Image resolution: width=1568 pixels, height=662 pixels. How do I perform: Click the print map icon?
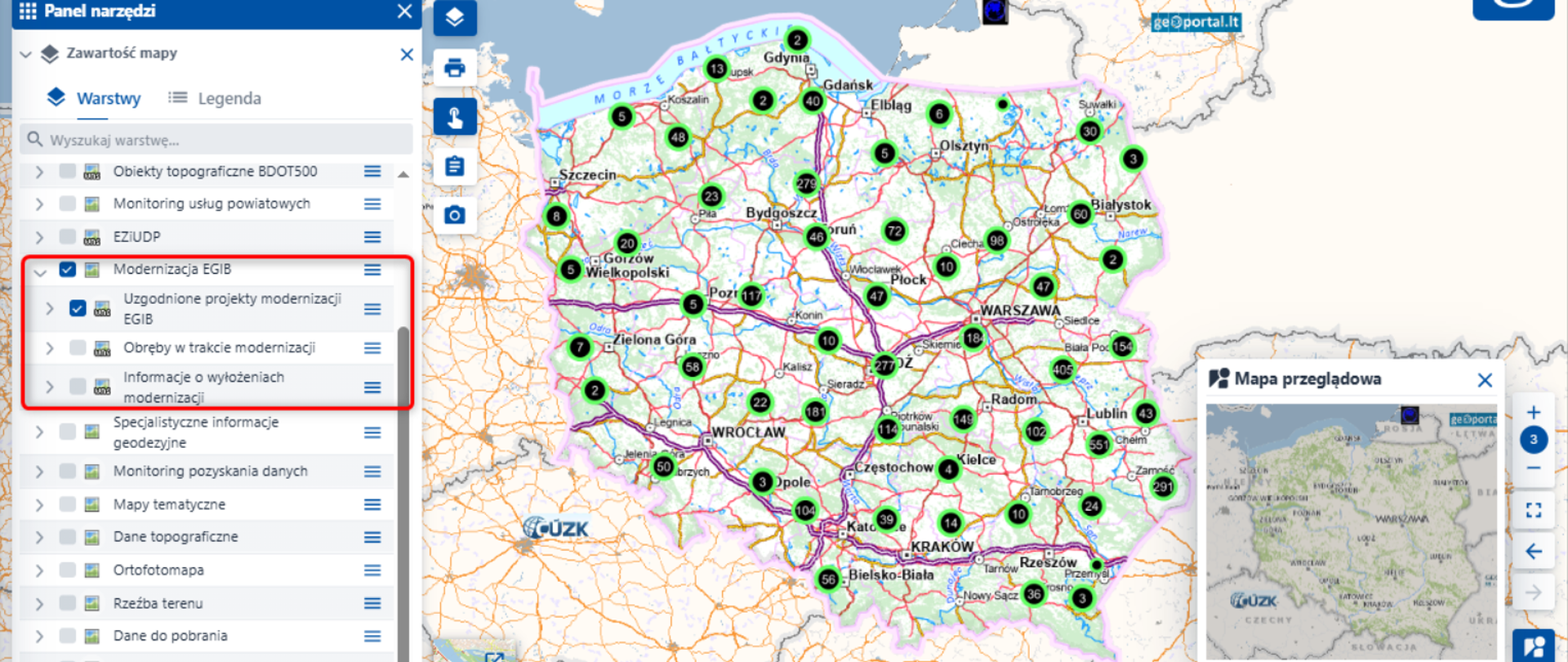(455, 68)
